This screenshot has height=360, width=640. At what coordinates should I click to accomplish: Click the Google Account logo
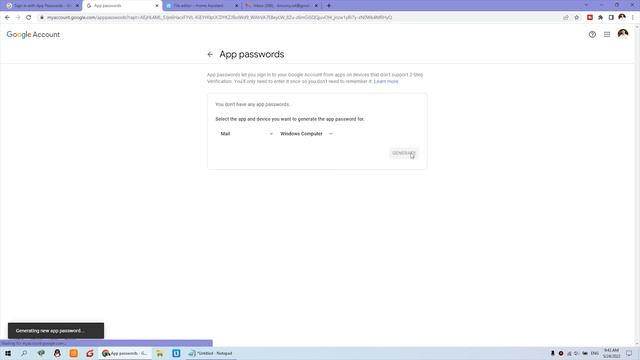coord(33,35)
